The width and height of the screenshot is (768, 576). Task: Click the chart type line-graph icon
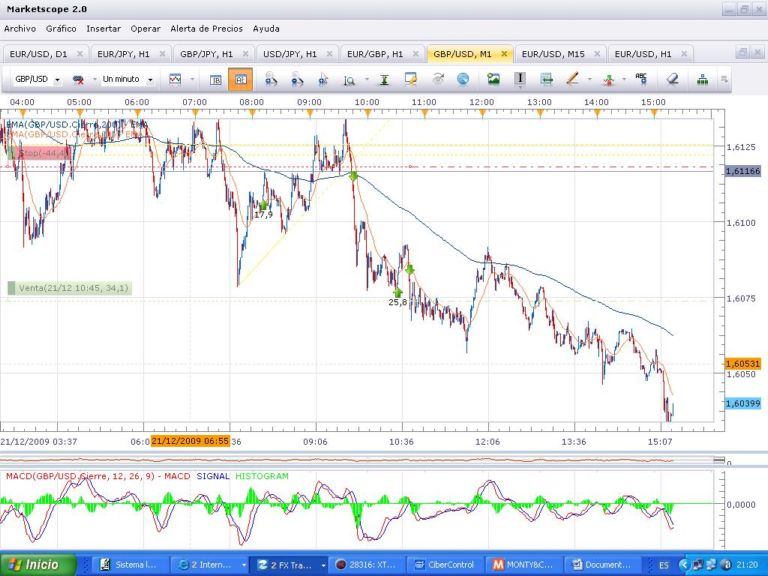[175, 79]
